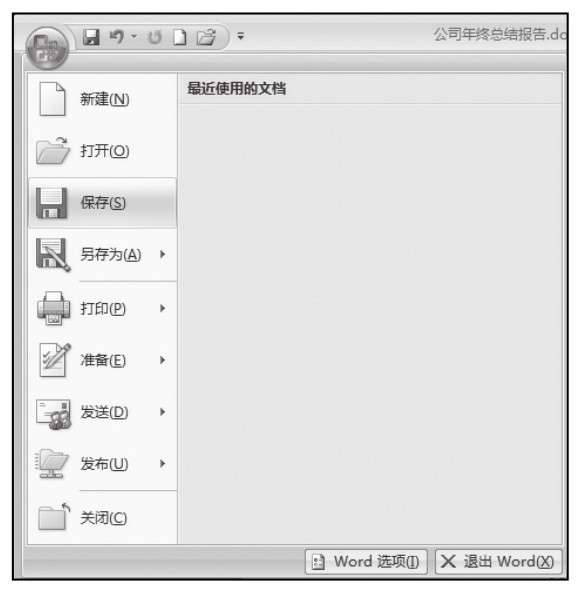Expand the 发布(U) submenu arrow
This screenshot has width=580, height=591.
click(162, 463)
